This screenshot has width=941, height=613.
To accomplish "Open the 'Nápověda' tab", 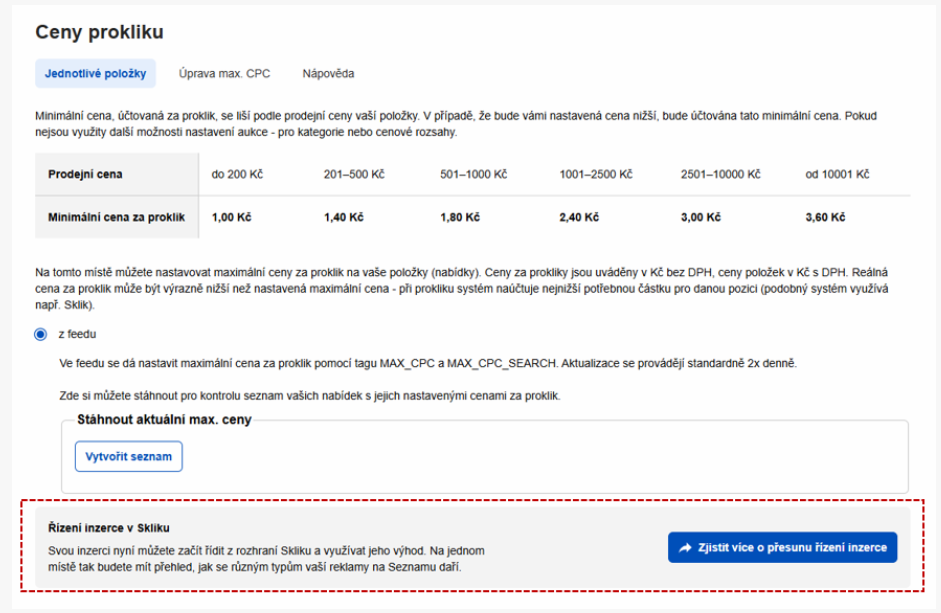I will 328,73.
